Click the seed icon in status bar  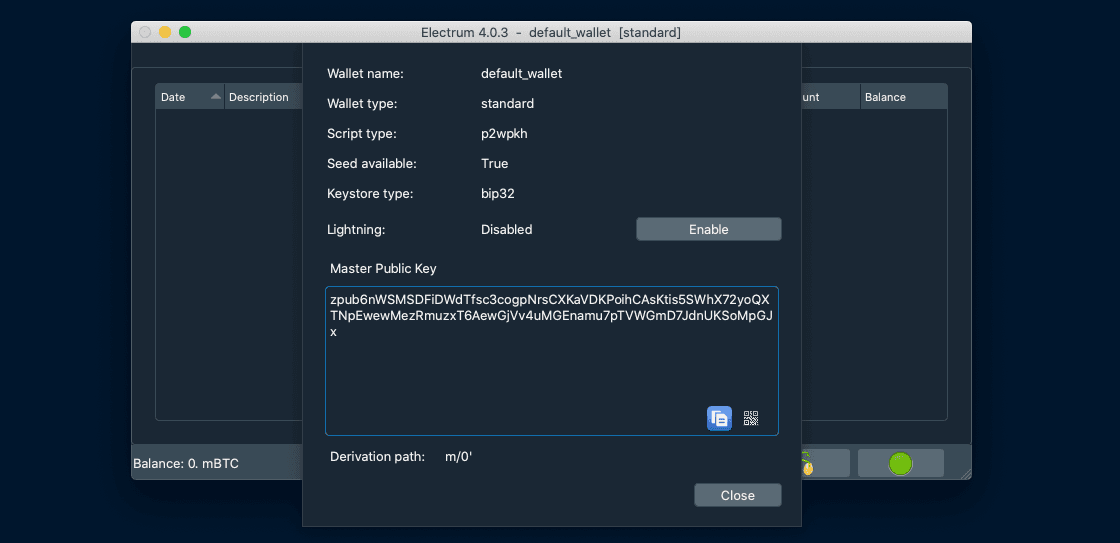tap(809, 463)
